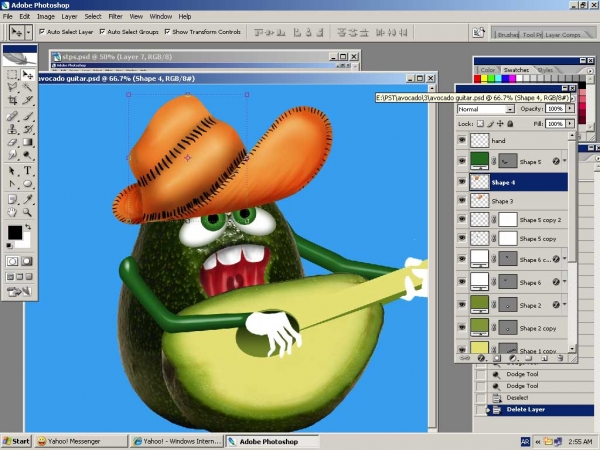The width and height of the screenshot is (600, 450).
Task: Select the Lasso tool
Action: [x=12, y=87]
